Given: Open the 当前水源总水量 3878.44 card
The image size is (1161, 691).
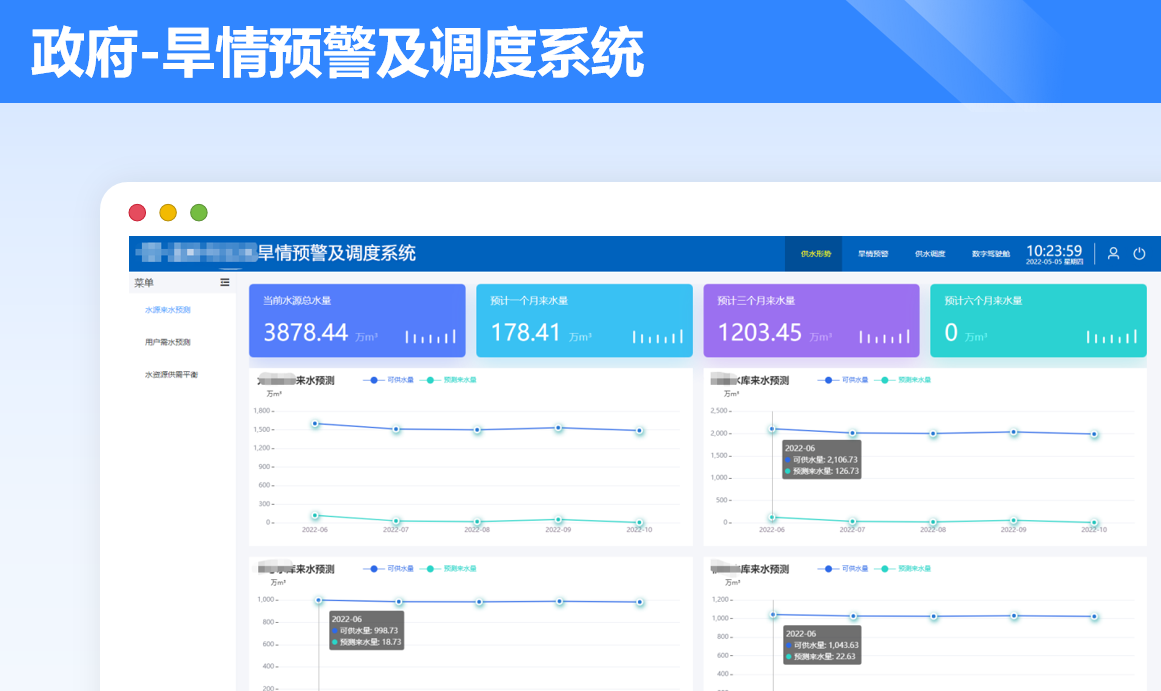Looking at the screenshot, I should coord(357,321).
